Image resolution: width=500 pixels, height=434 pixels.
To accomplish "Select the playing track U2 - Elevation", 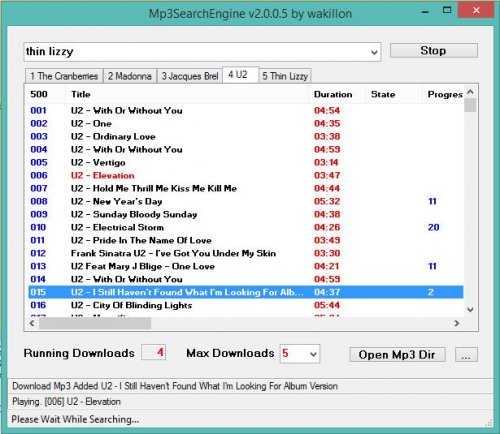I will 246,176.
